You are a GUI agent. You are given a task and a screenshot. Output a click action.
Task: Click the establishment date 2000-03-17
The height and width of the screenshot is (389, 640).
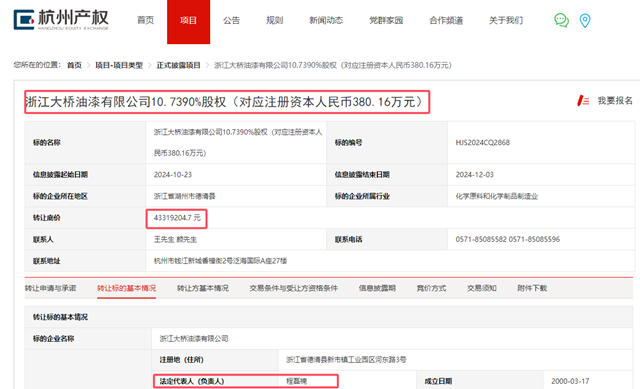pos(570,381)
